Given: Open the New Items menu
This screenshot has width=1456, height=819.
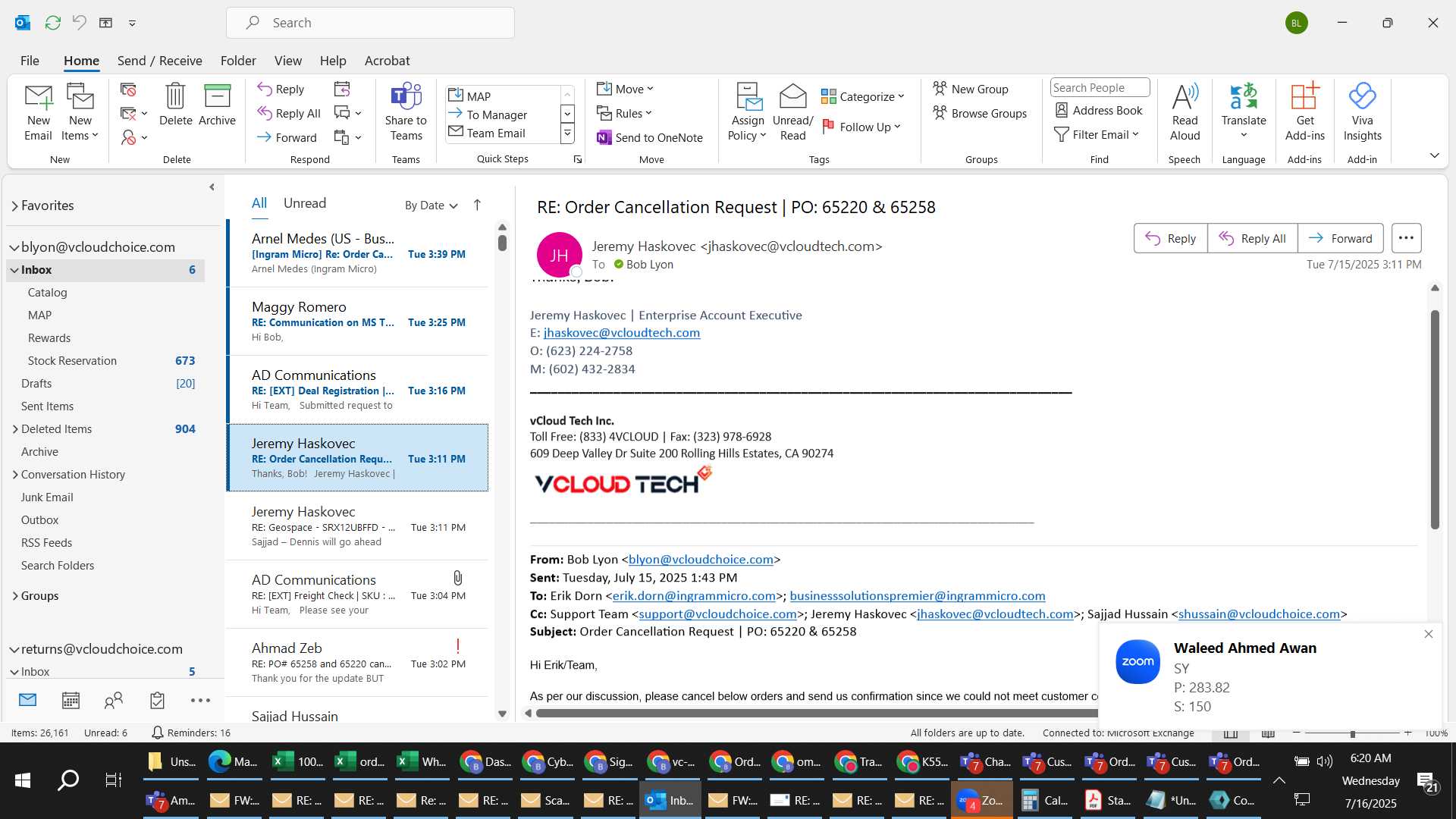Looking at the screenshot, I should coord(80,112).
